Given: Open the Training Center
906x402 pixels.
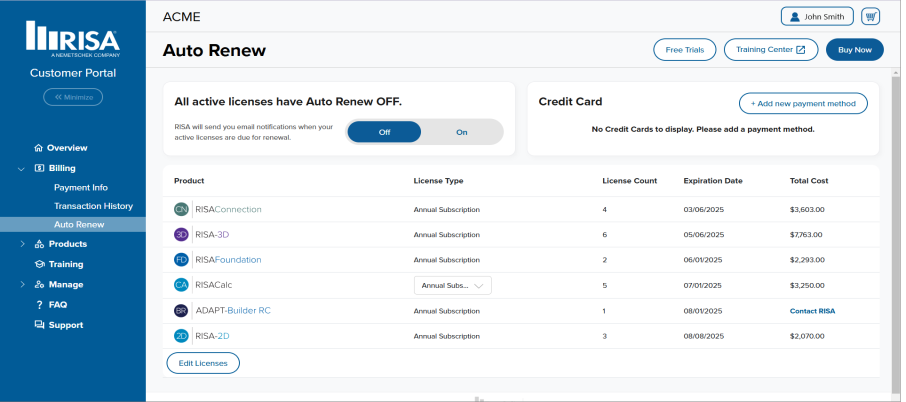Looking at the screenshot, I should [x=771, y=50].
